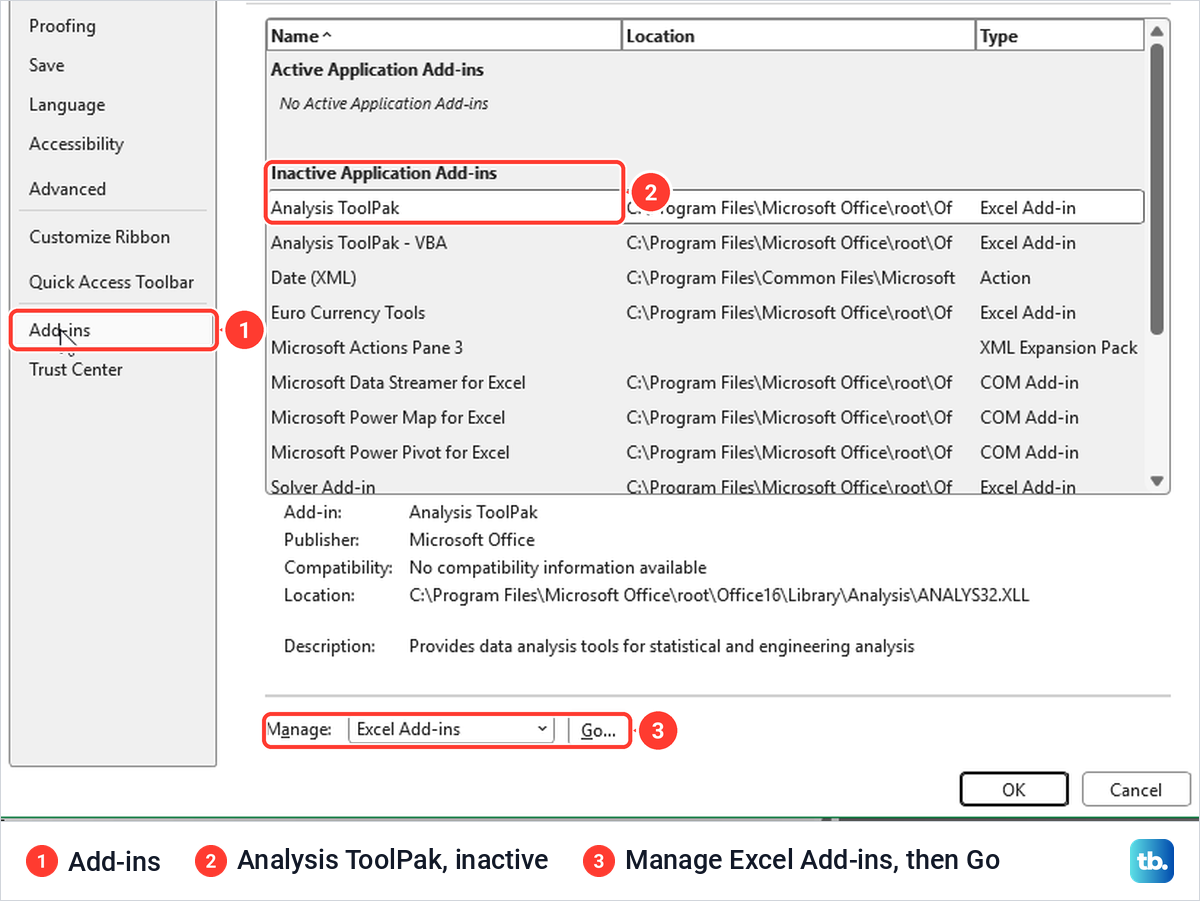Select the Microsoft Actions Pane 3 row
This screenshot has width=1200, height=901.
click(704, 348)
